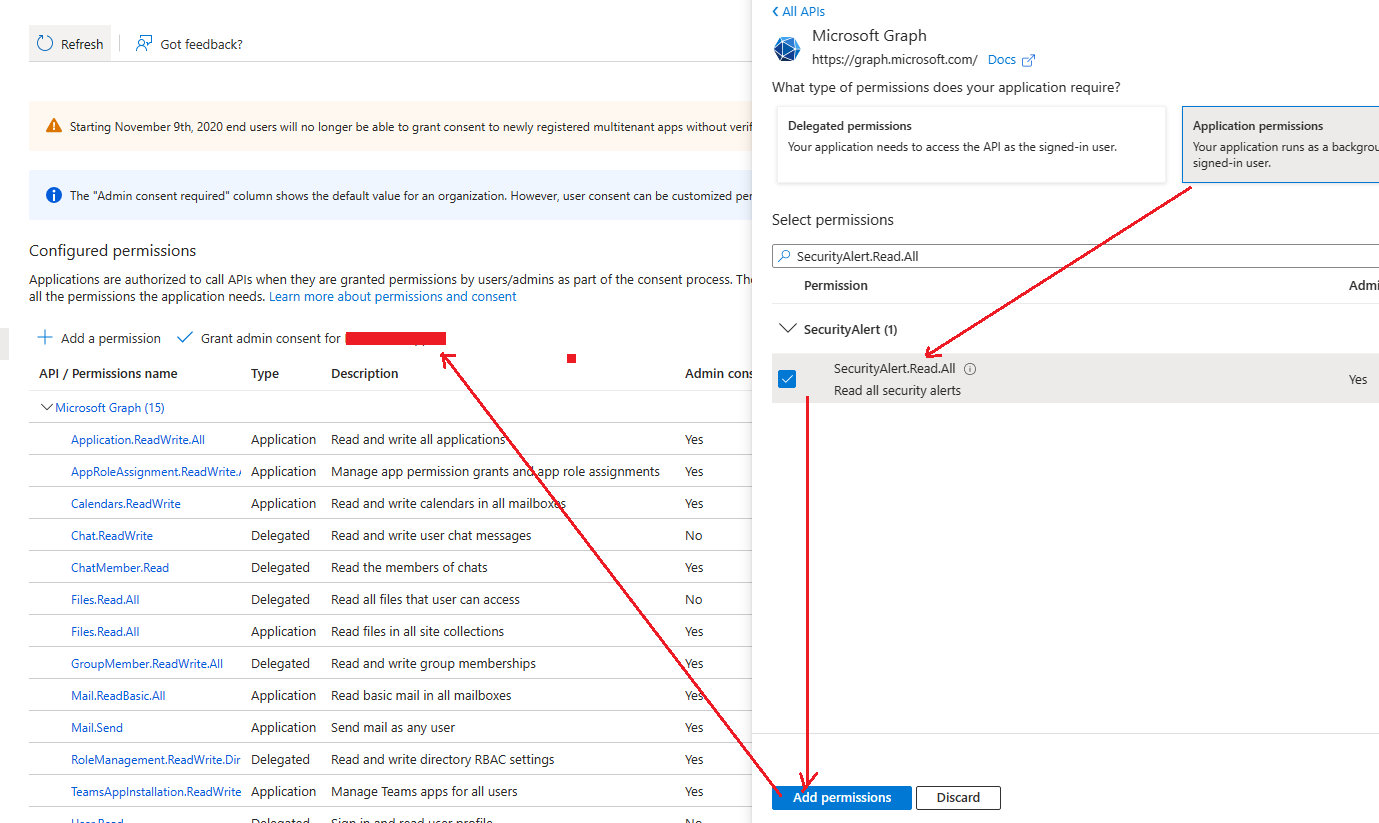
Task: Click the Delegated type in the ChatMember.Read row
Action: click(280, 568)
